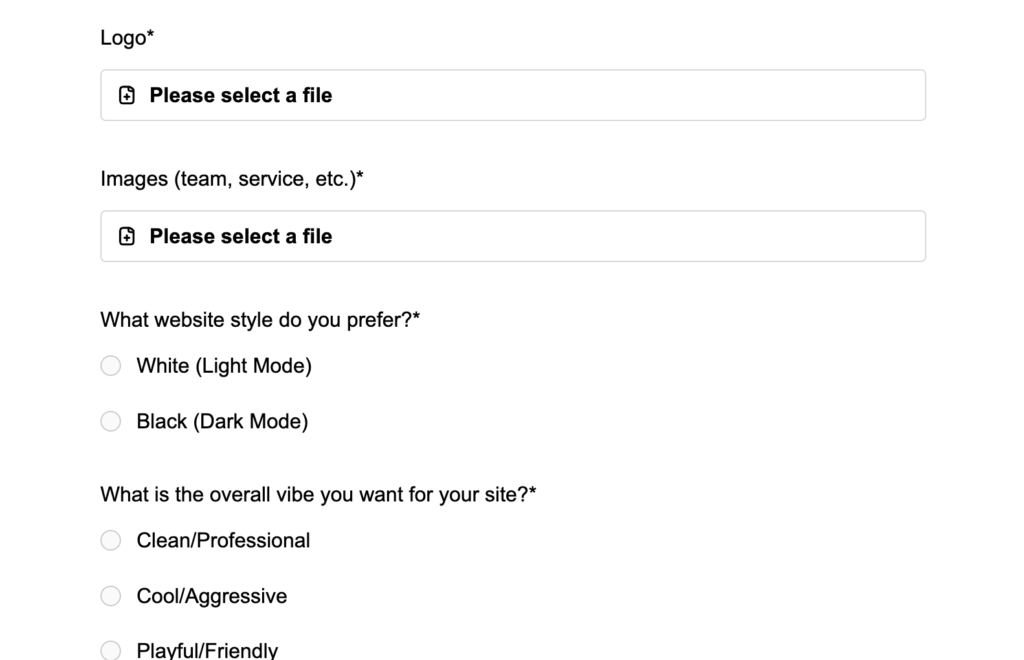This screenshot has width=1024, height=660.
Task: Select the White (Light Mode) radio button
Action: [x=111, y=366]
